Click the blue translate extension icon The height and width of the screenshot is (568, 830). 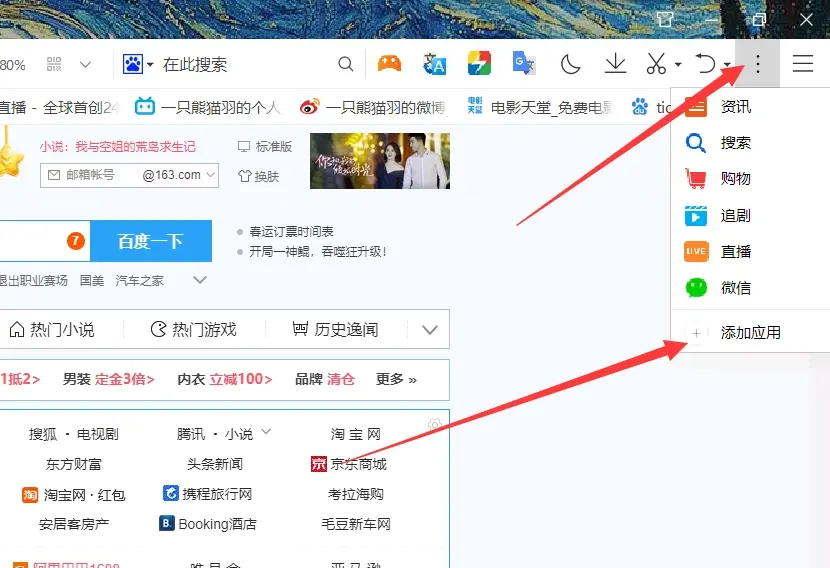(x=435, y=65)
